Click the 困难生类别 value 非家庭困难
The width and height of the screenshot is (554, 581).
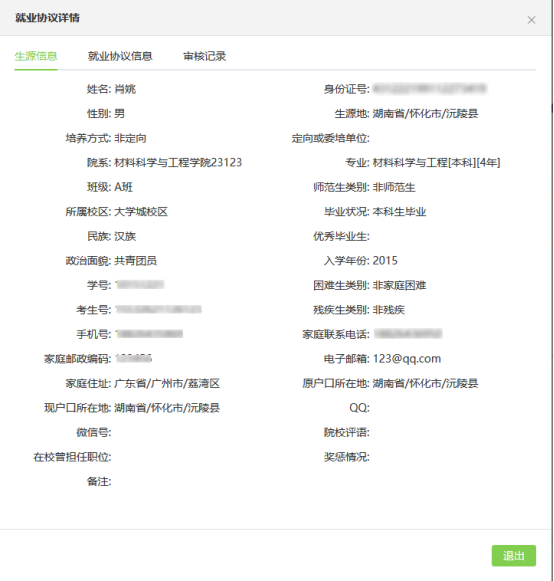399,285
